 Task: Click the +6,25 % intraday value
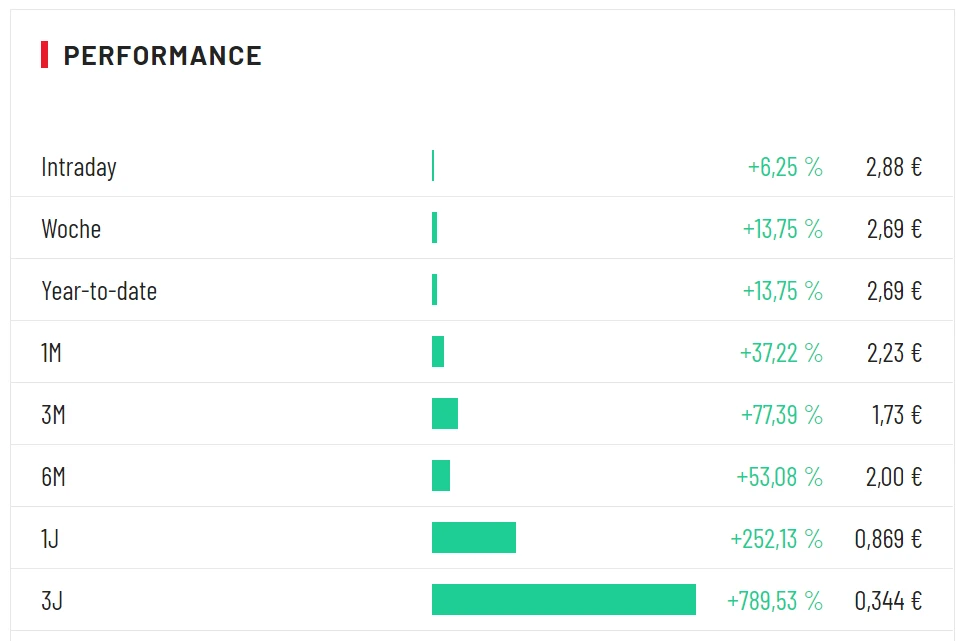coord(785,167)
